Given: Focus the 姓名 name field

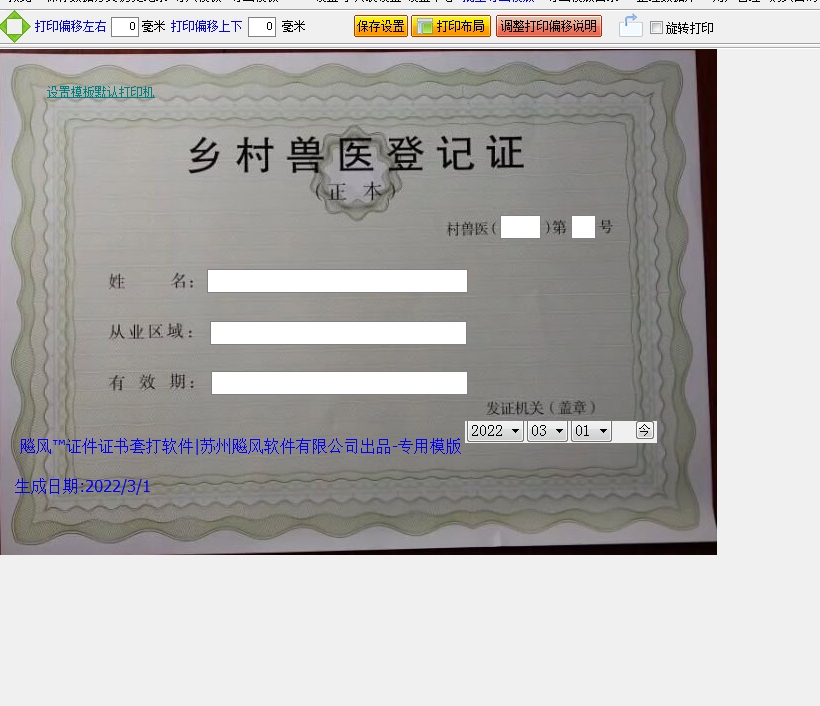Looking at the screenshot, I should click(337, 281).
